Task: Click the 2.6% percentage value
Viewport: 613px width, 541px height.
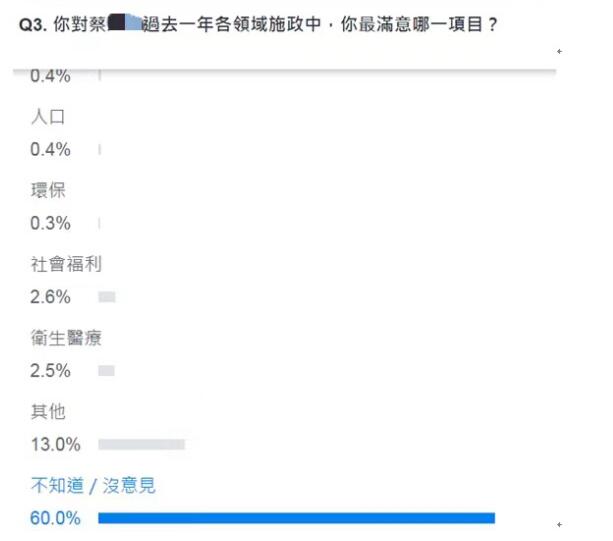Action: tap(51, 297)
